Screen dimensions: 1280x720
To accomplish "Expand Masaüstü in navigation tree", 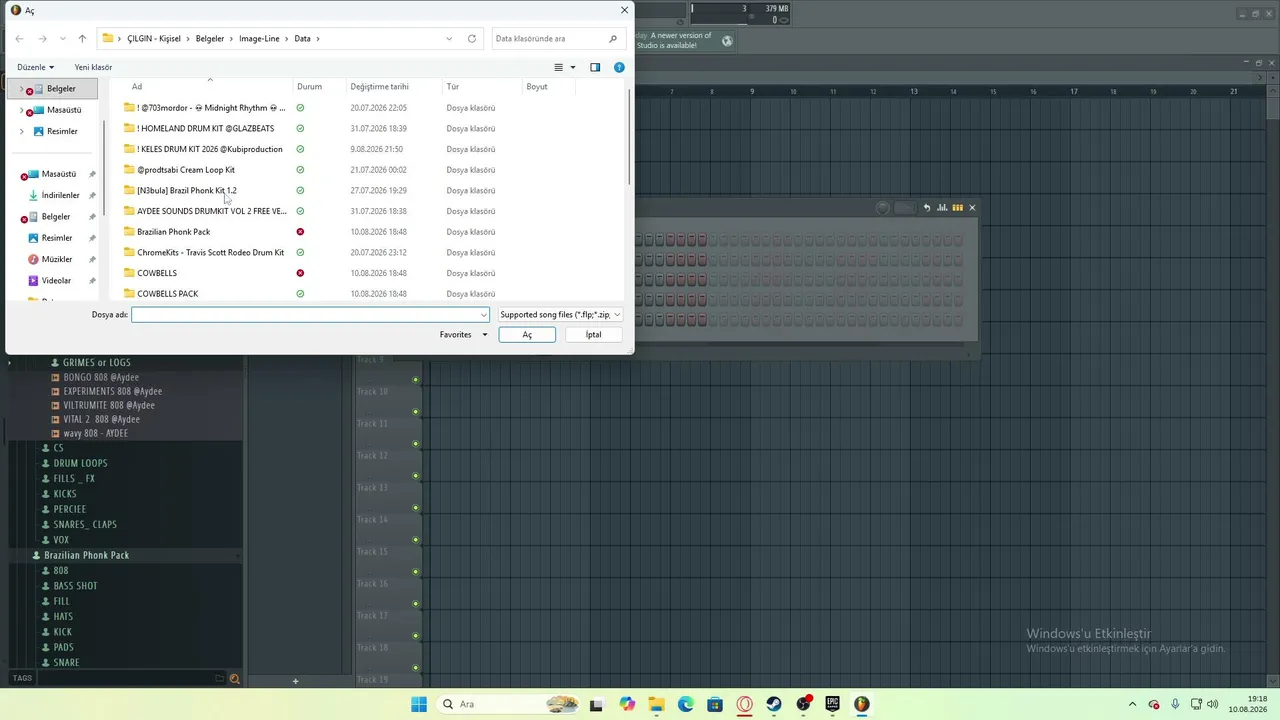I will 21,110.
